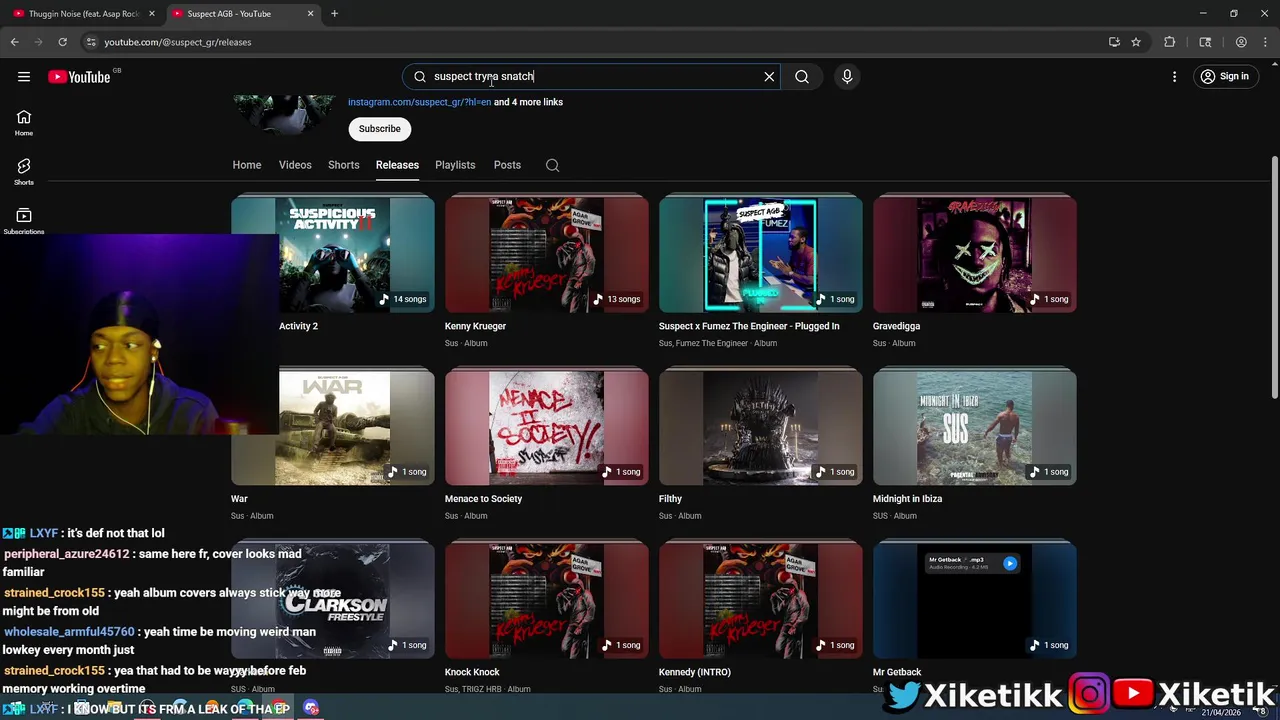Open the instagram.com/suspect_gr link
1280x720 pixels.
419,102
